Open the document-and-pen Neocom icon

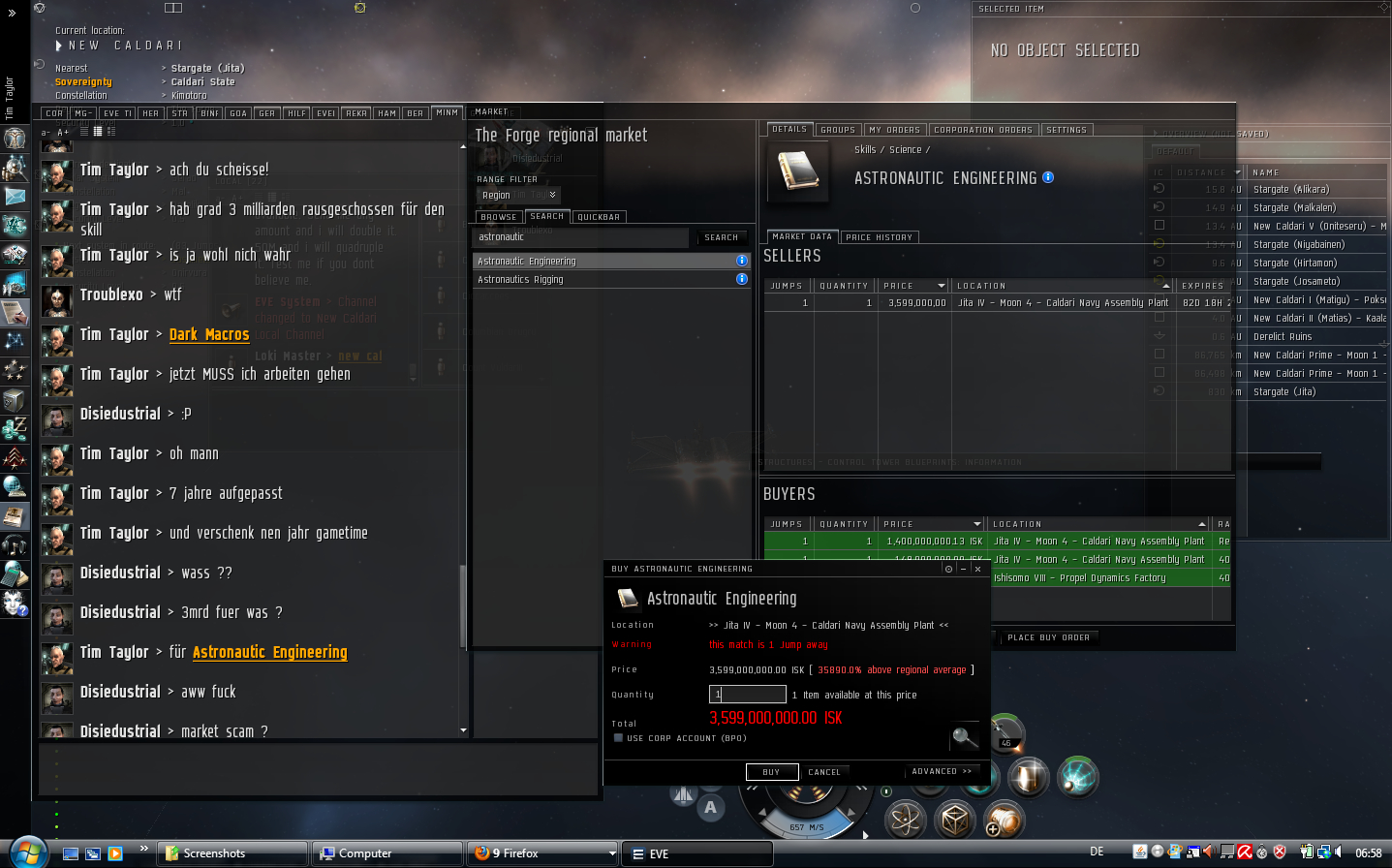(x=15, y=312)
